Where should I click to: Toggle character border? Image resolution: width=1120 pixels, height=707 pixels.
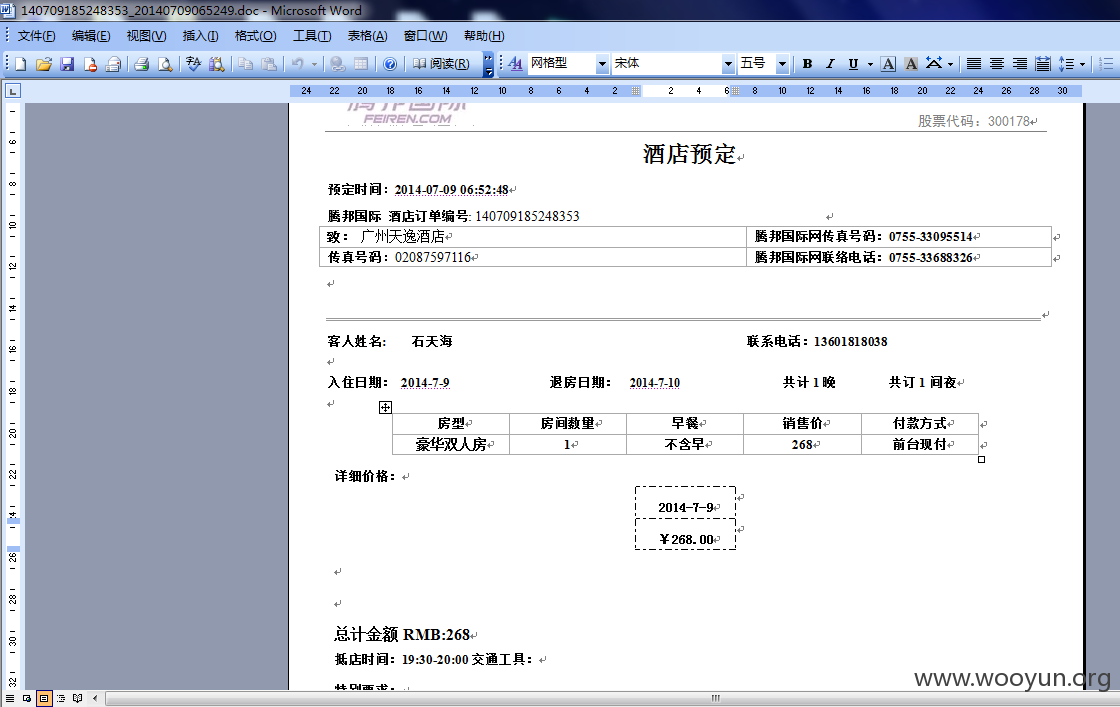(x=888, y=64)
